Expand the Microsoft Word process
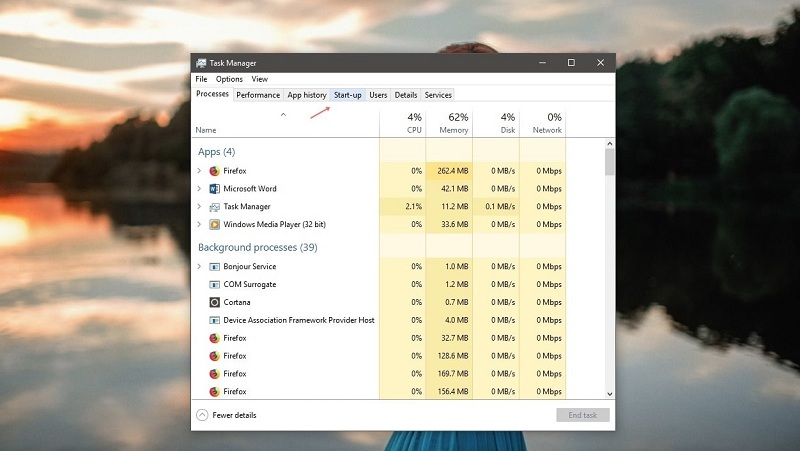The height and width of the screenshot is (451, 800). point(199,189)
